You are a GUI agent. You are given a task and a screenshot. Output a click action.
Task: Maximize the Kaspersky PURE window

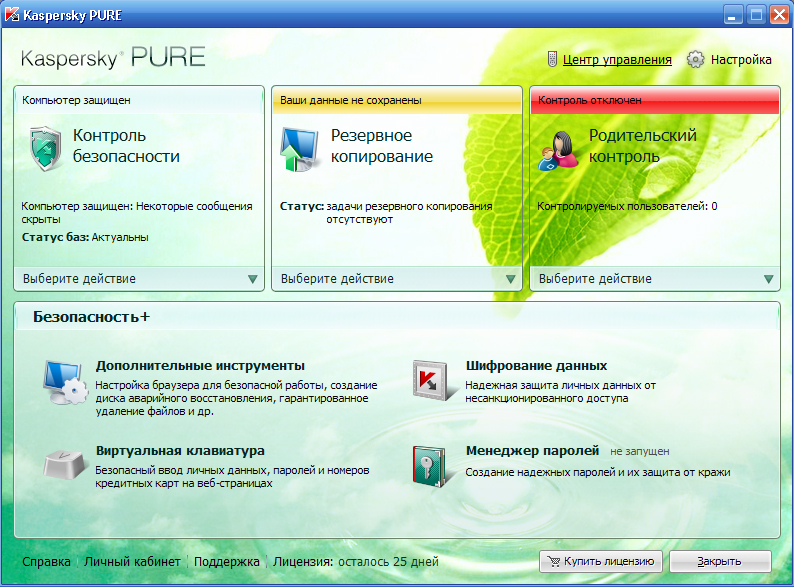[756, 15]
